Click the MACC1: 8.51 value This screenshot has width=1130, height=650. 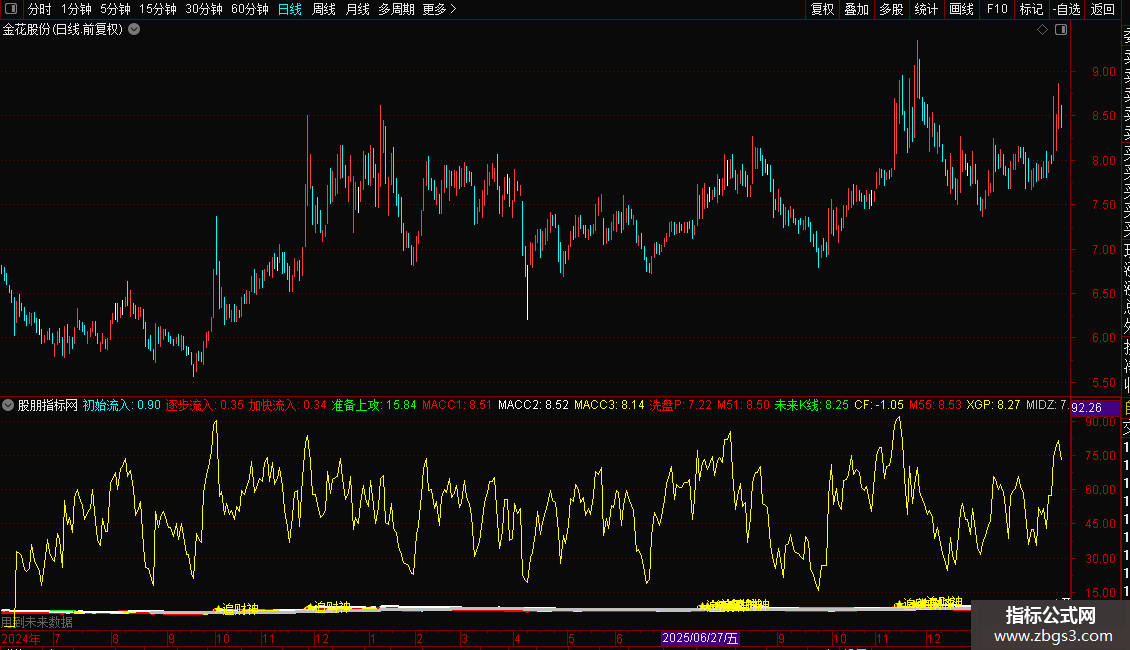[457, 405]
